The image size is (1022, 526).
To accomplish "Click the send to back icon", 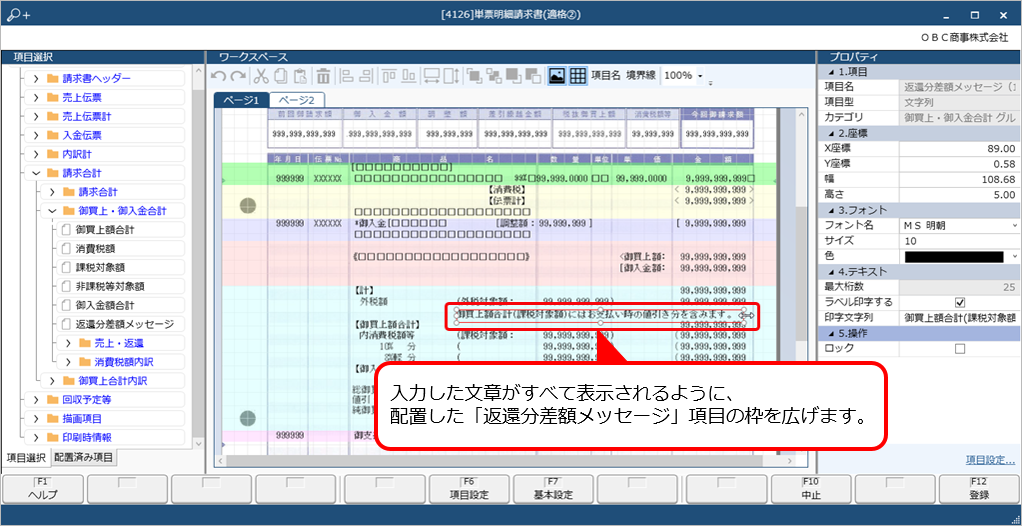I will coord(513,76).
